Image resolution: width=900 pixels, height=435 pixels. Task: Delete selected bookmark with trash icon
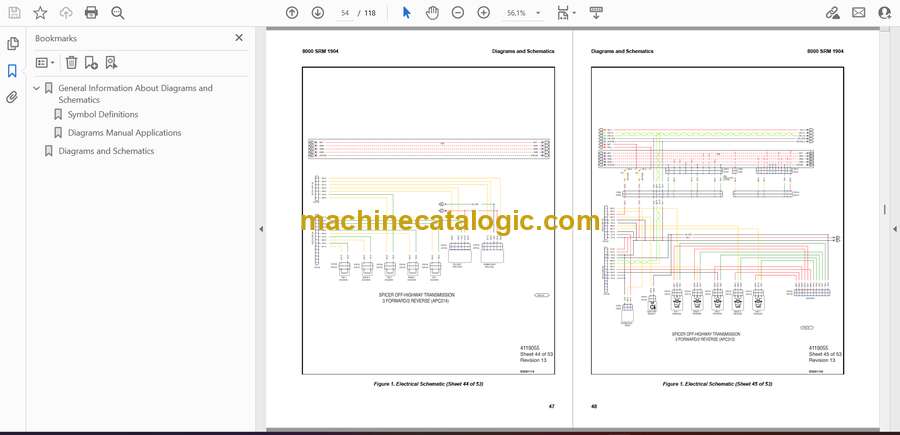point(71,62)
